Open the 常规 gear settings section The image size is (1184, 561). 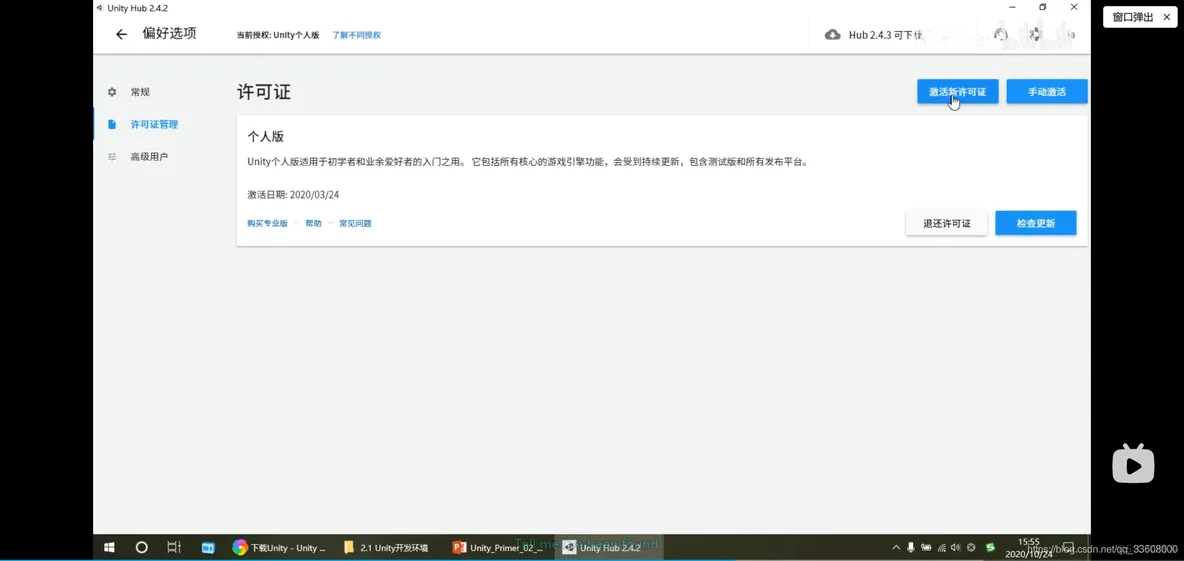[x=112, y=92]
